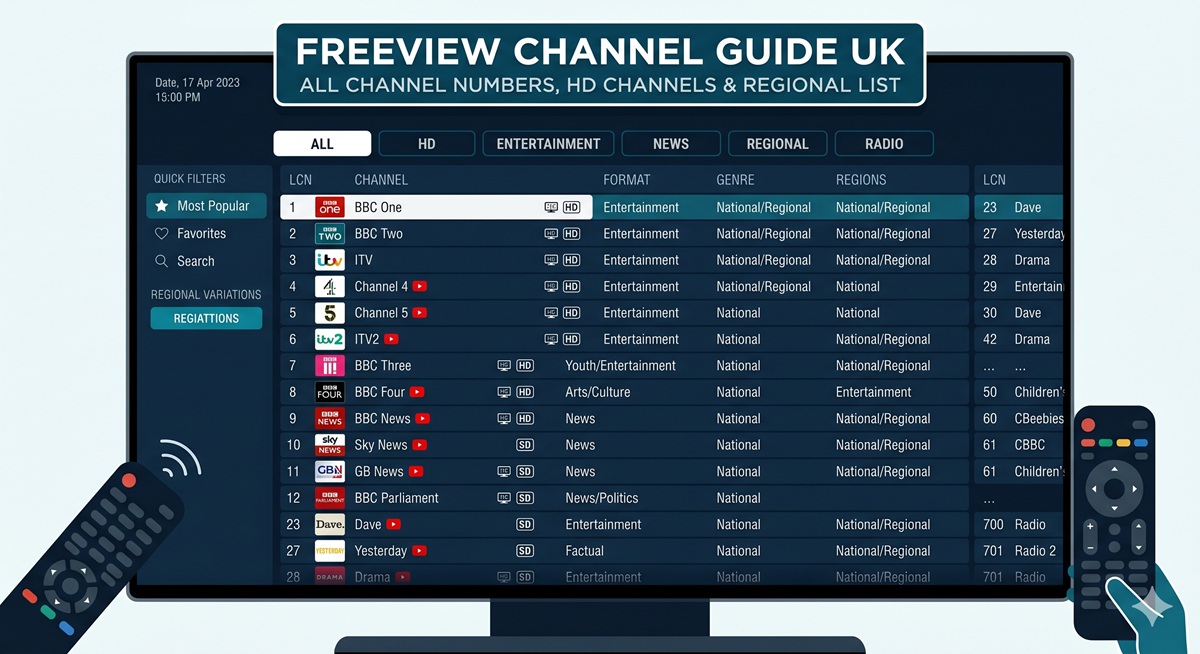Click News/Politics in BBC Parliament row
1200x654 pixels.
coord(602,498)
